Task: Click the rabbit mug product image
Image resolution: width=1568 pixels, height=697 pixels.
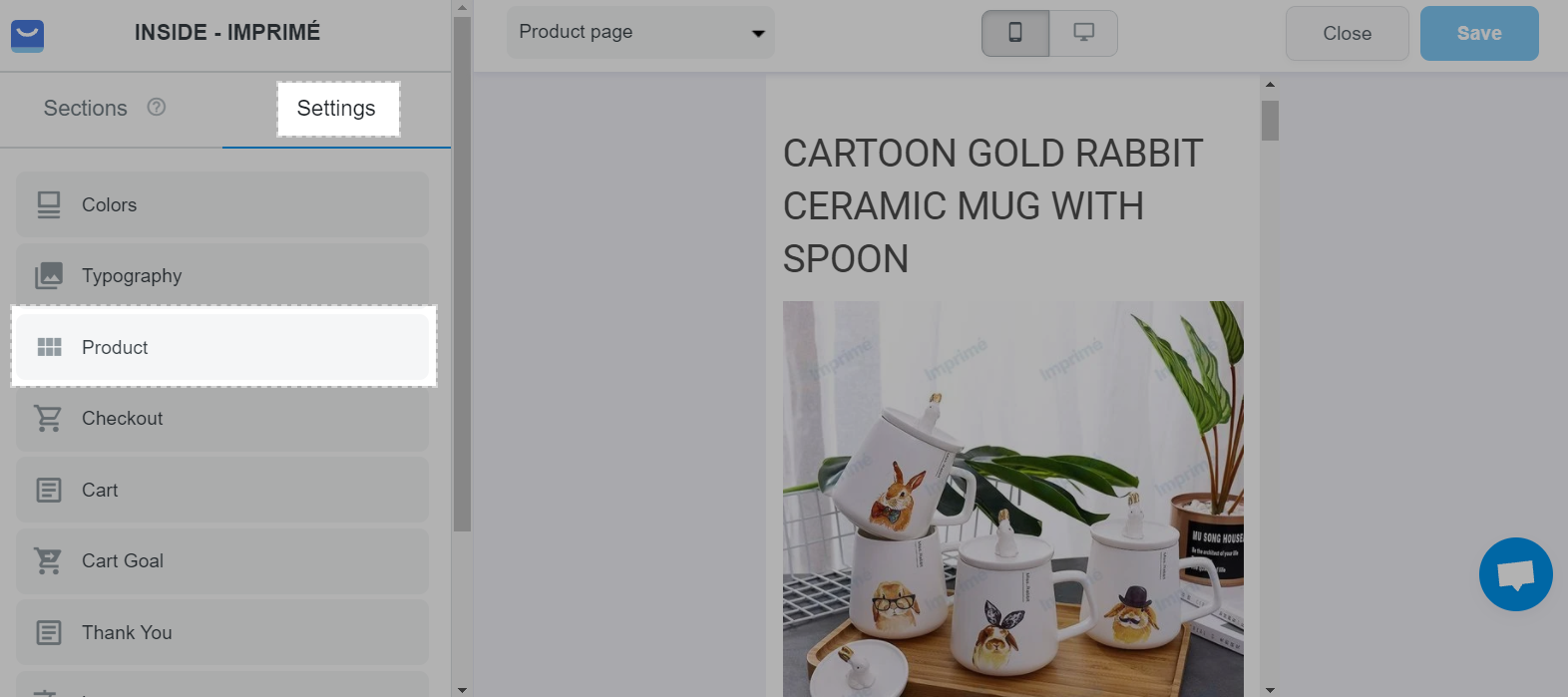Action: pyautogui.click(x=1012, y=499)
